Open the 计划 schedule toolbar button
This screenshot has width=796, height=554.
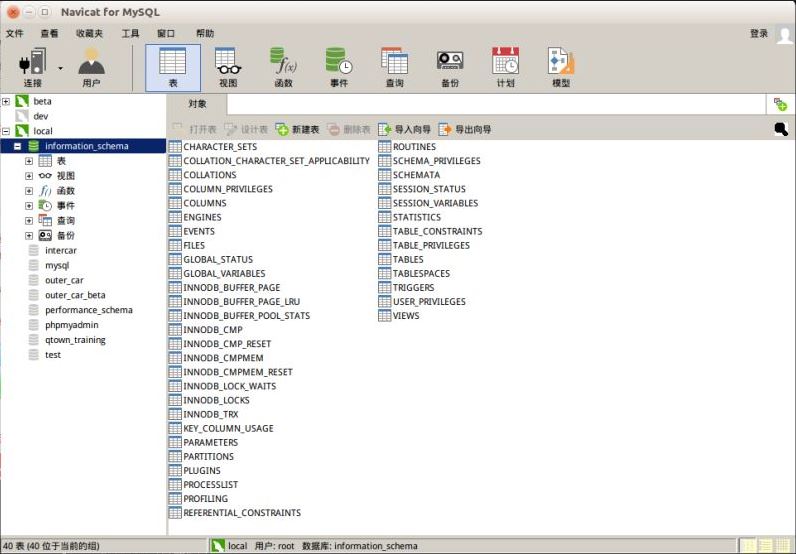click(506, 68)
